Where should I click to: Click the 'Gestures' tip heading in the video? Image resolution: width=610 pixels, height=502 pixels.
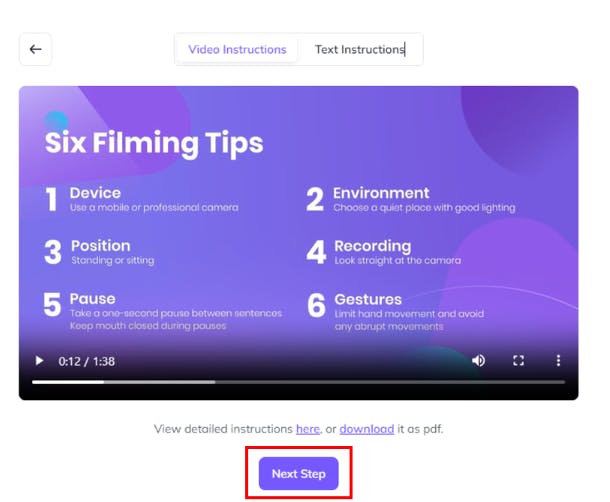368,300
